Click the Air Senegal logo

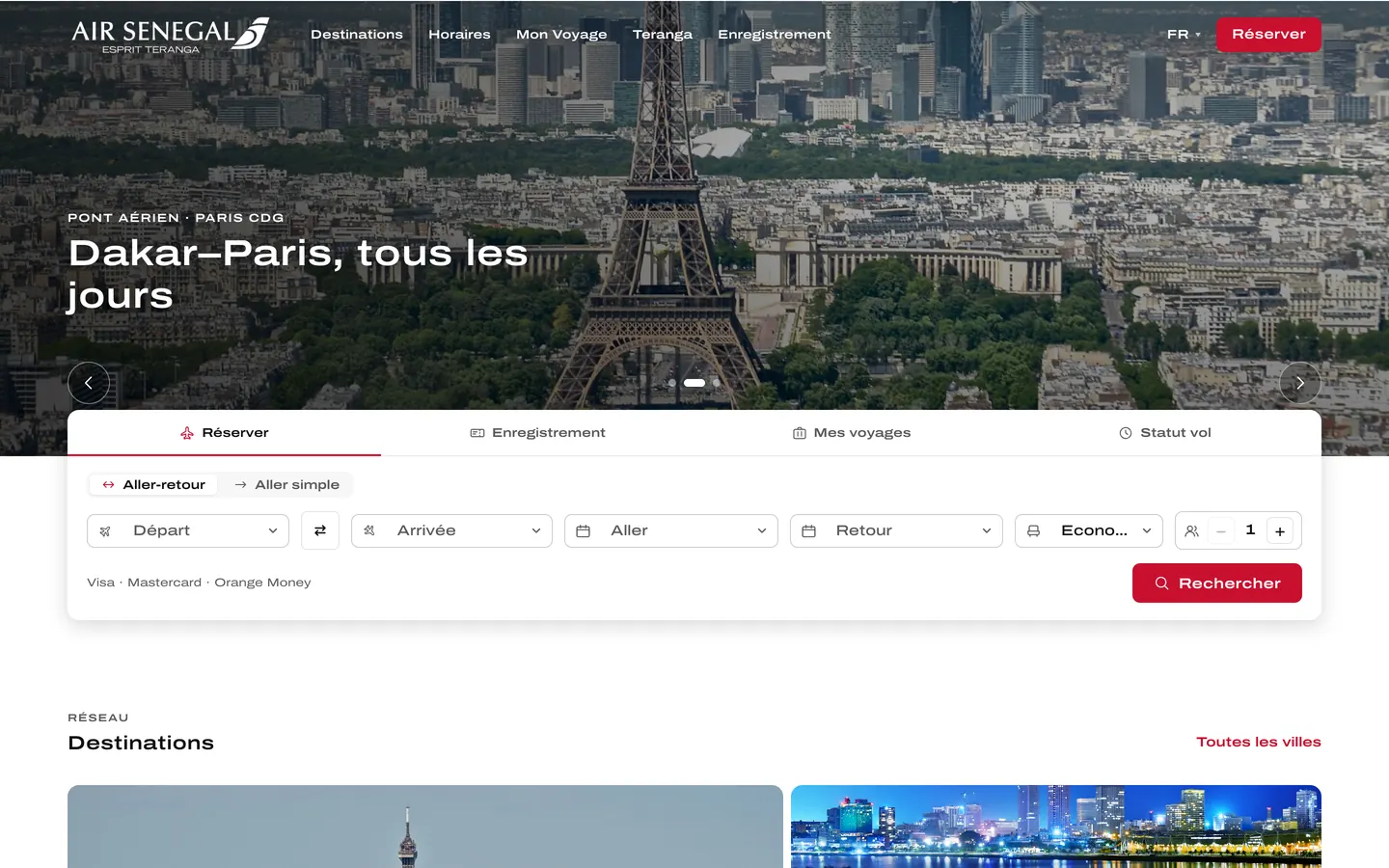pyautogui.click(x=170, y=35)
